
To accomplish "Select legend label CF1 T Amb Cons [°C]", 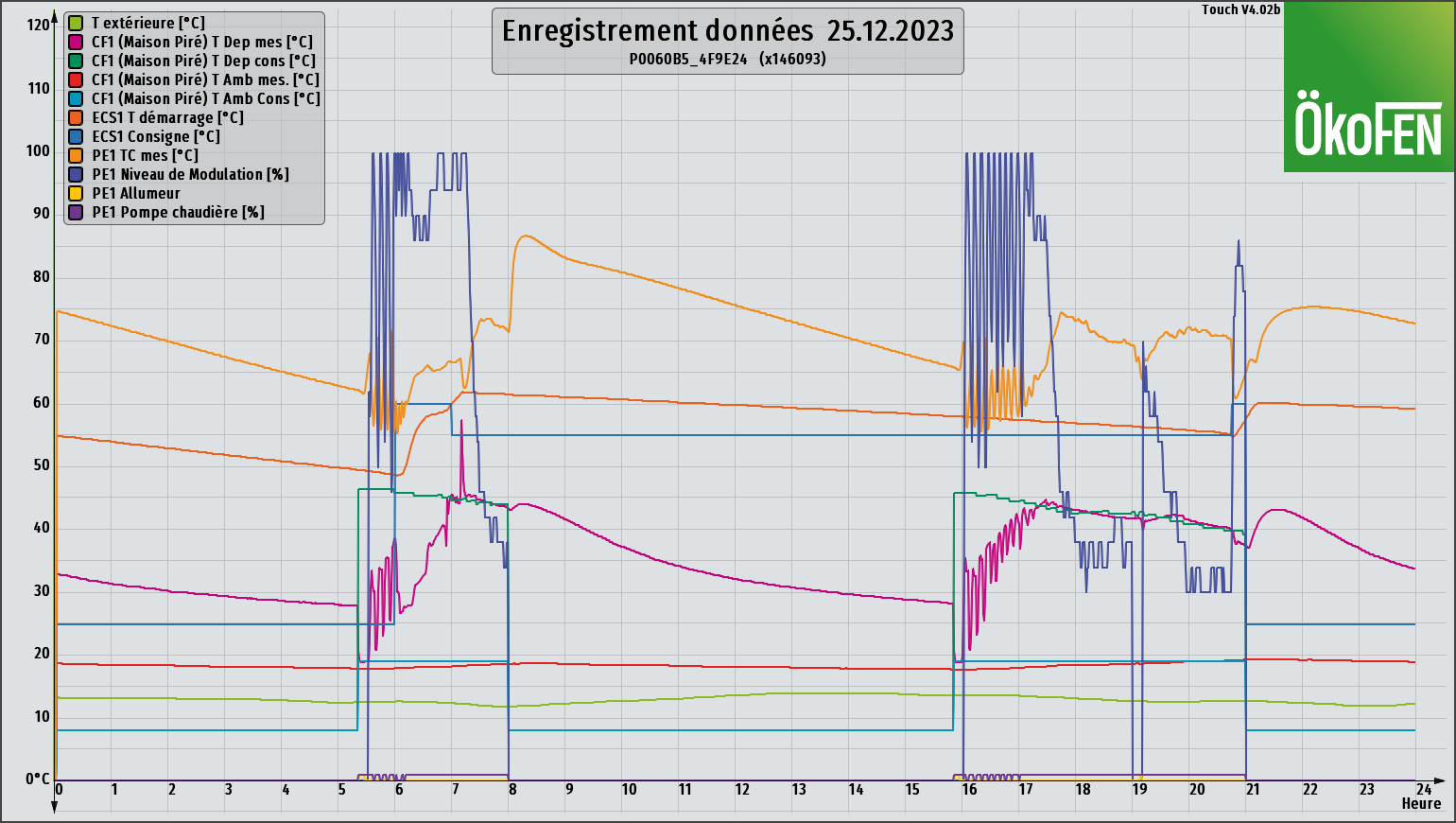I will tap(206, 98).
